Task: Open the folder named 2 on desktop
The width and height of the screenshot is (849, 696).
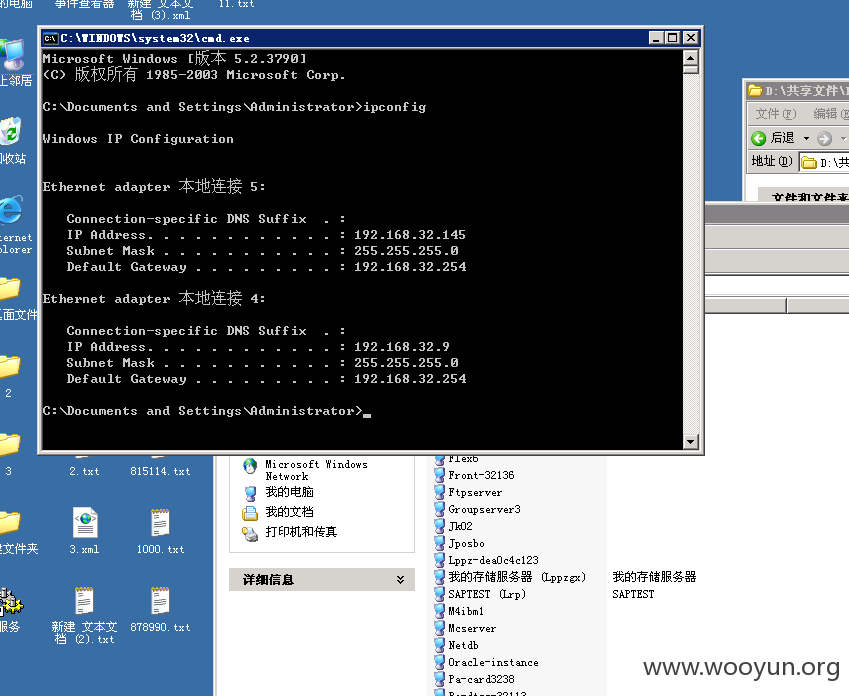Action: [9, 367]
